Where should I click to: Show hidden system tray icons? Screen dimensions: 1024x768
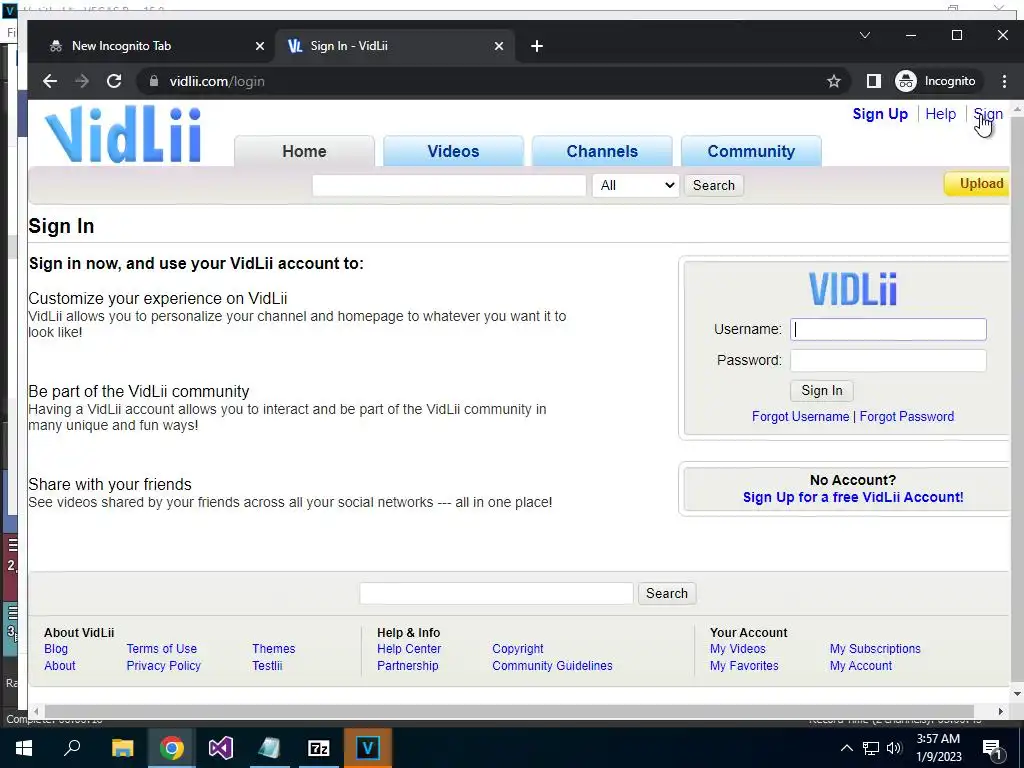click(846, 748)
